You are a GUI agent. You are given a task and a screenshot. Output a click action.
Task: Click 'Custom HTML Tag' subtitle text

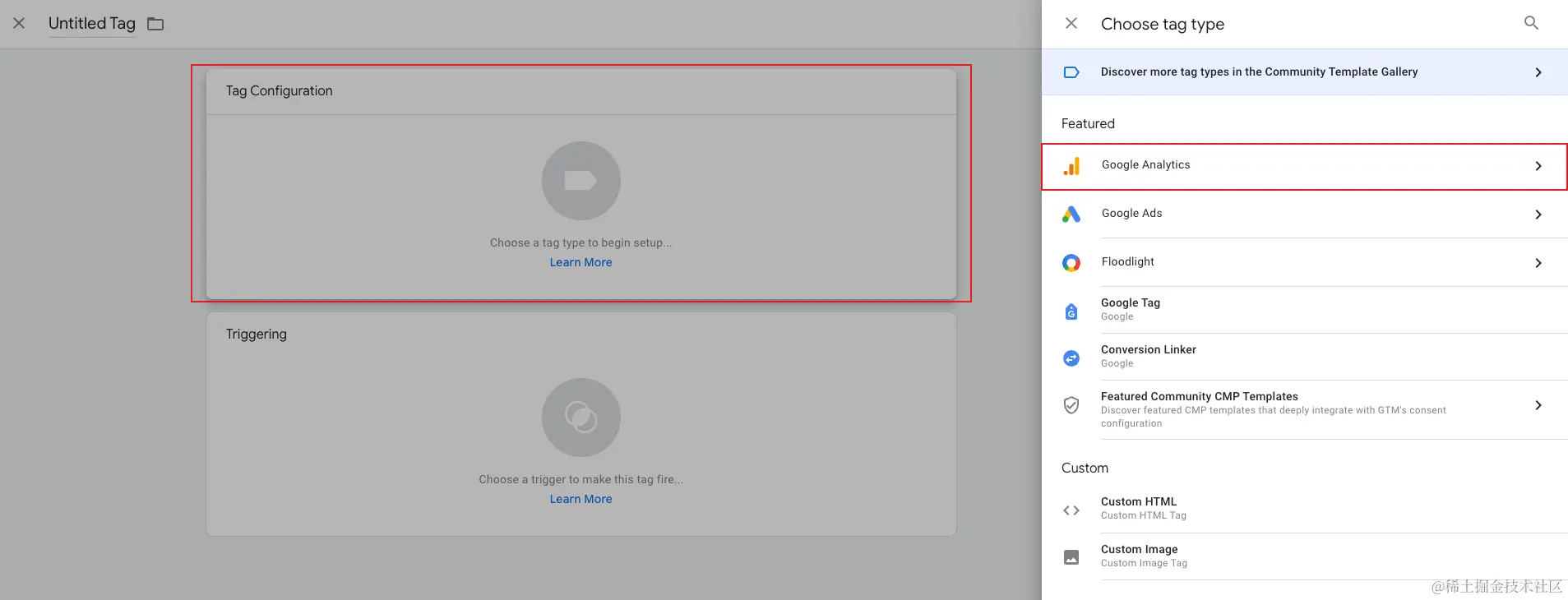click(x=1144, y=515)
